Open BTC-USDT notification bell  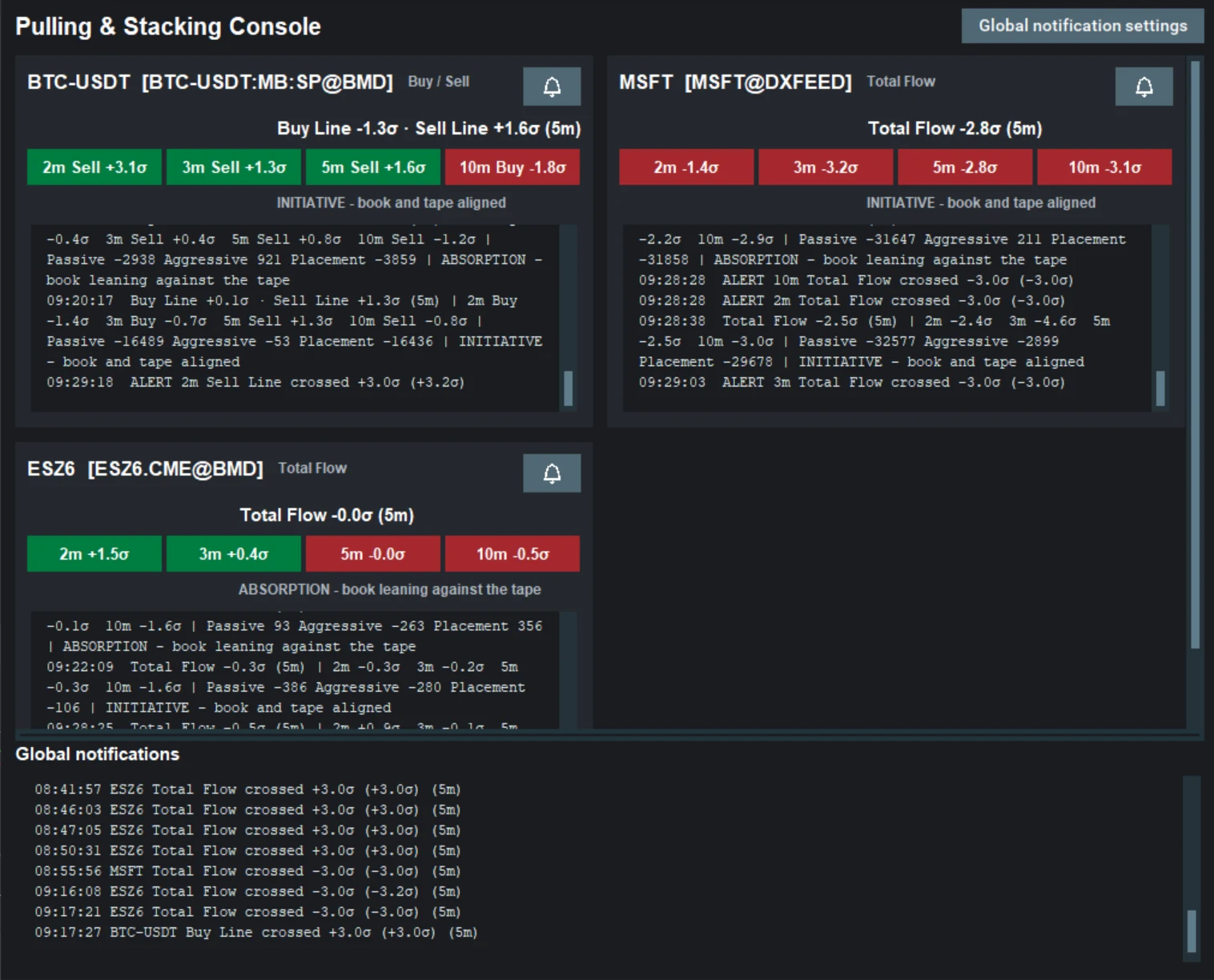point(552,86)
